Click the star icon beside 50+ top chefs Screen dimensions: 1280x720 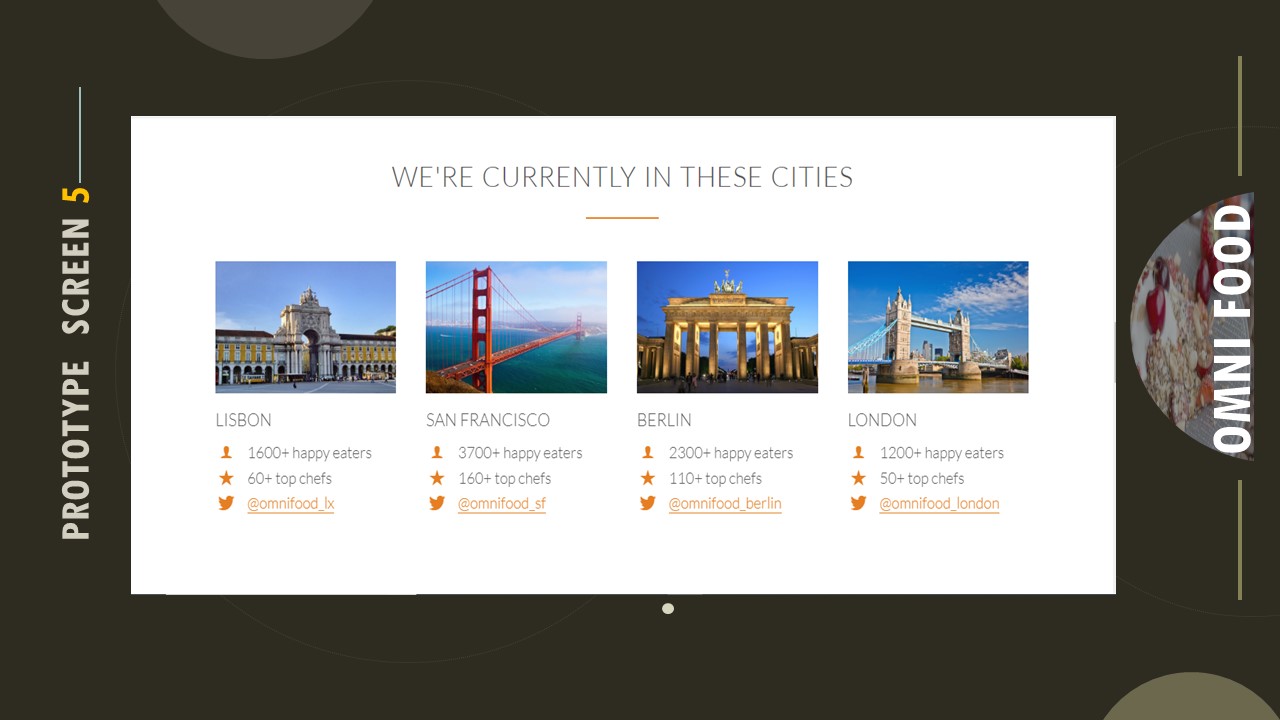[x=858, y=478]
